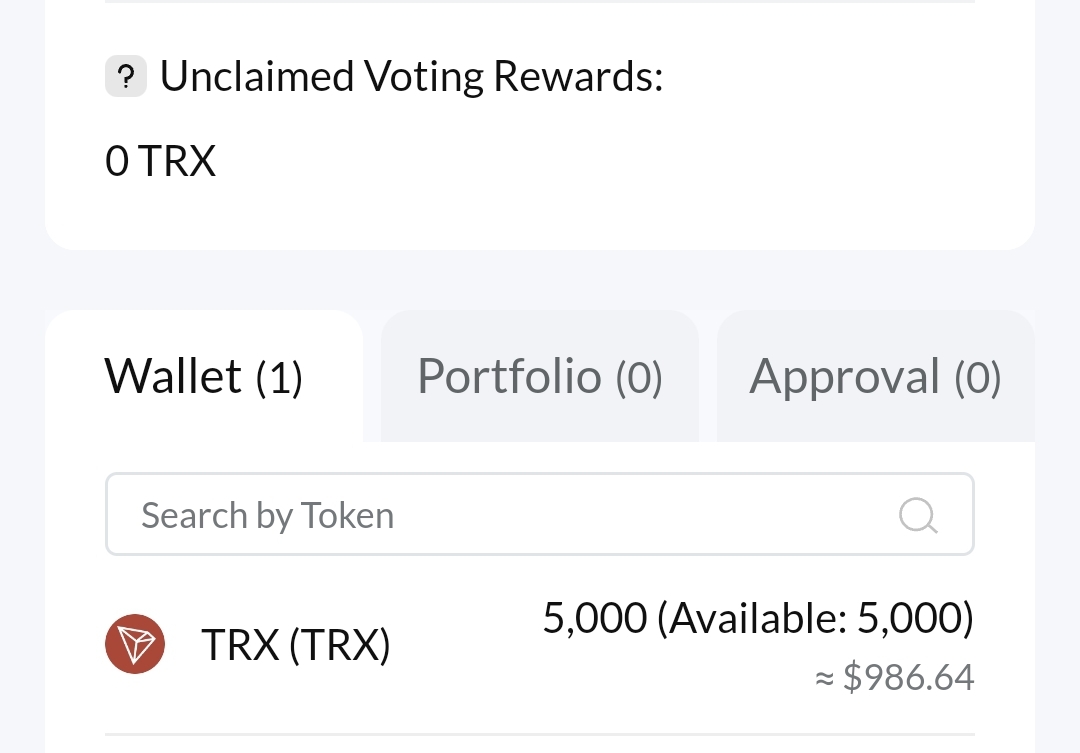Click the red TRON logo icon

tap(135, 644)
